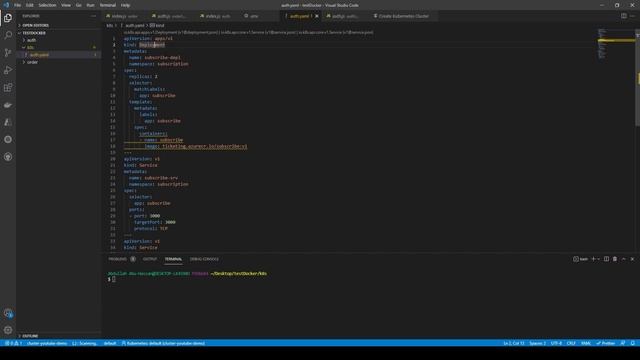640x360 pixels.
Task: Click the CRLF line ending status
Action: [x=571, y=343]
